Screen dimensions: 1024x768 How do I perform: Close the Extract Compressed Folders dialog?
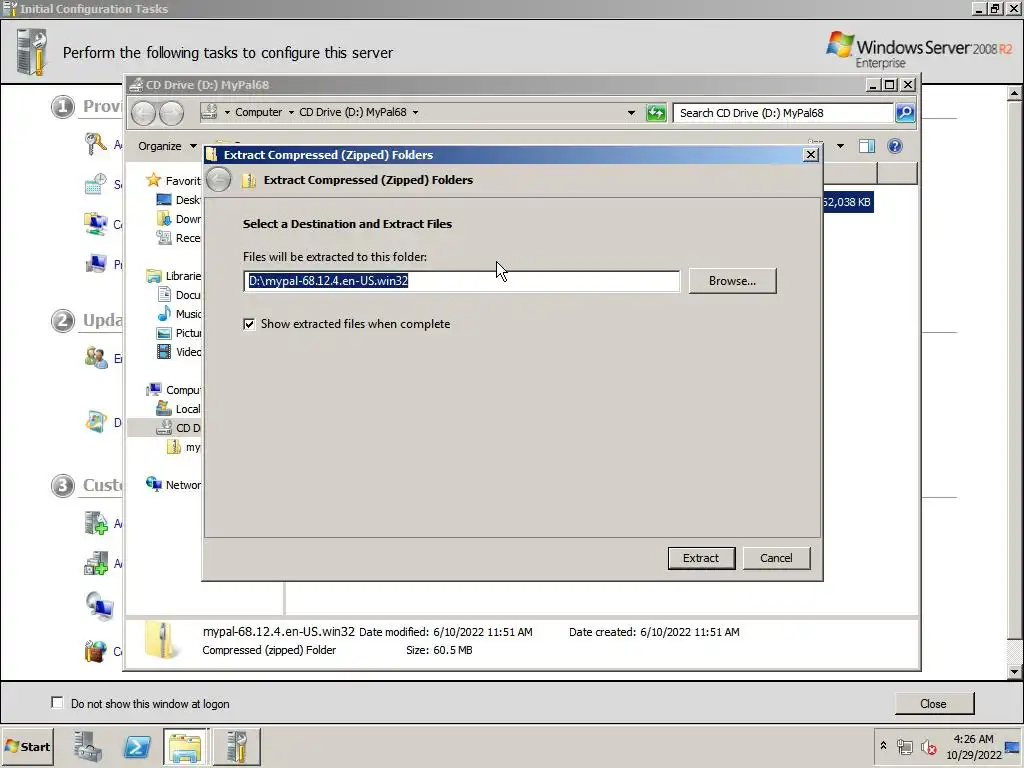click(810, 155)
